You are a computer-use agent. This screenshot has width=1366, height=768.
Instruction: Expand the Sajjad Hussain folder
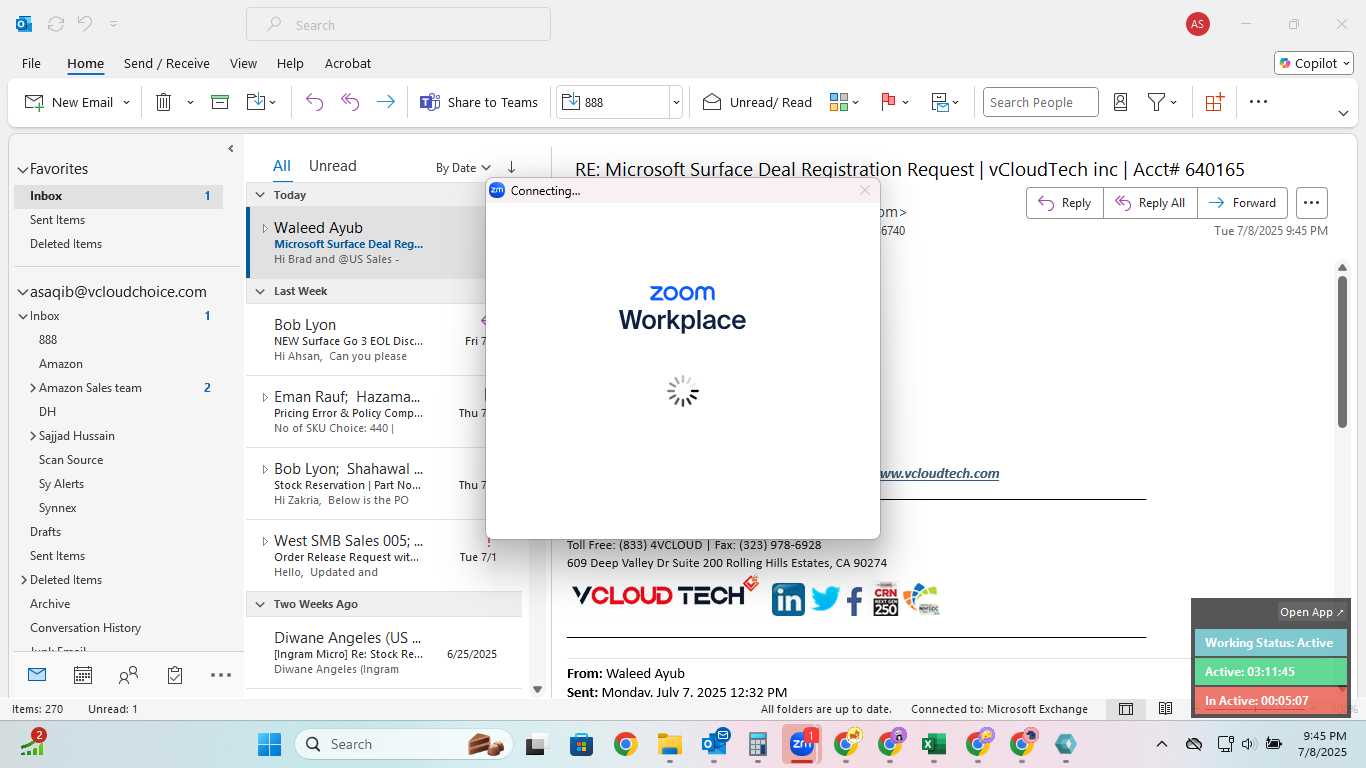[x=32, y=436]
